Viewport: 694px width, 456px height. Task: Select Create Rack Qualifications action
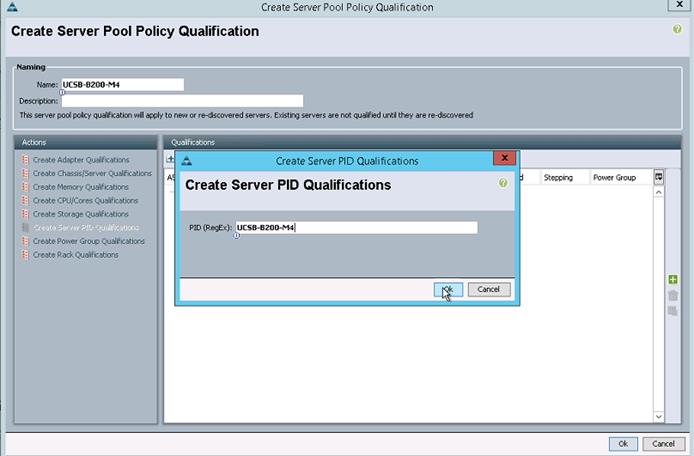(x=75, y=255)
